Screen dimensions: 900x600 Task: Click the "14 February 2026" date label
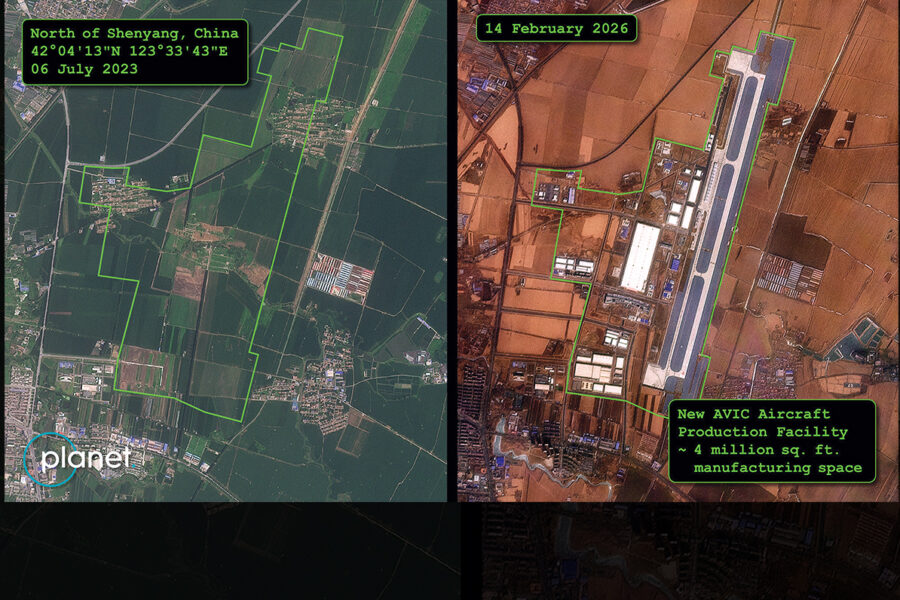[x=557, y=29]
